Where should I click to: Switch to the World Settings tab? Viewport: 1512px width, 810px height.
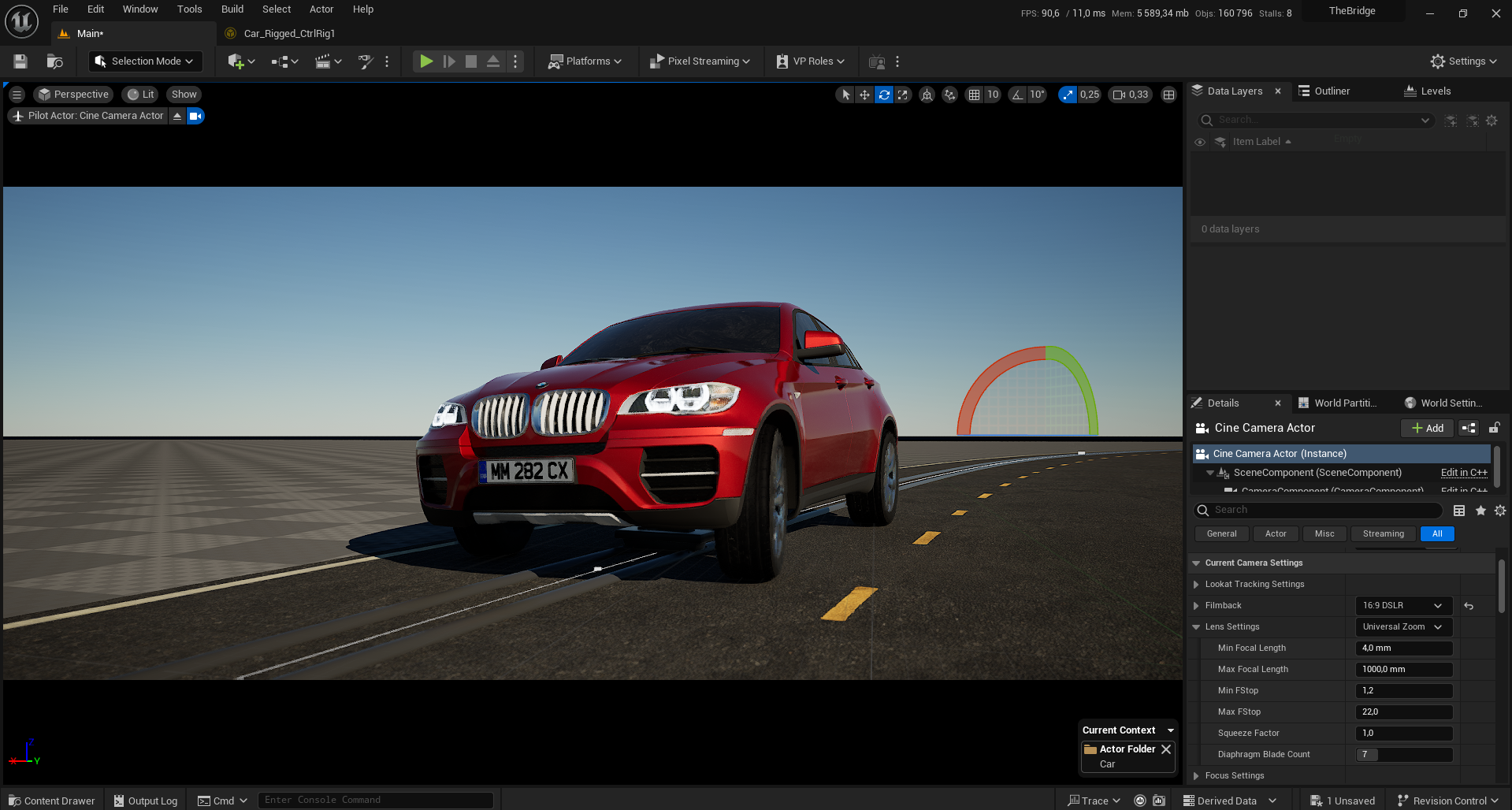click(1451, 403)
